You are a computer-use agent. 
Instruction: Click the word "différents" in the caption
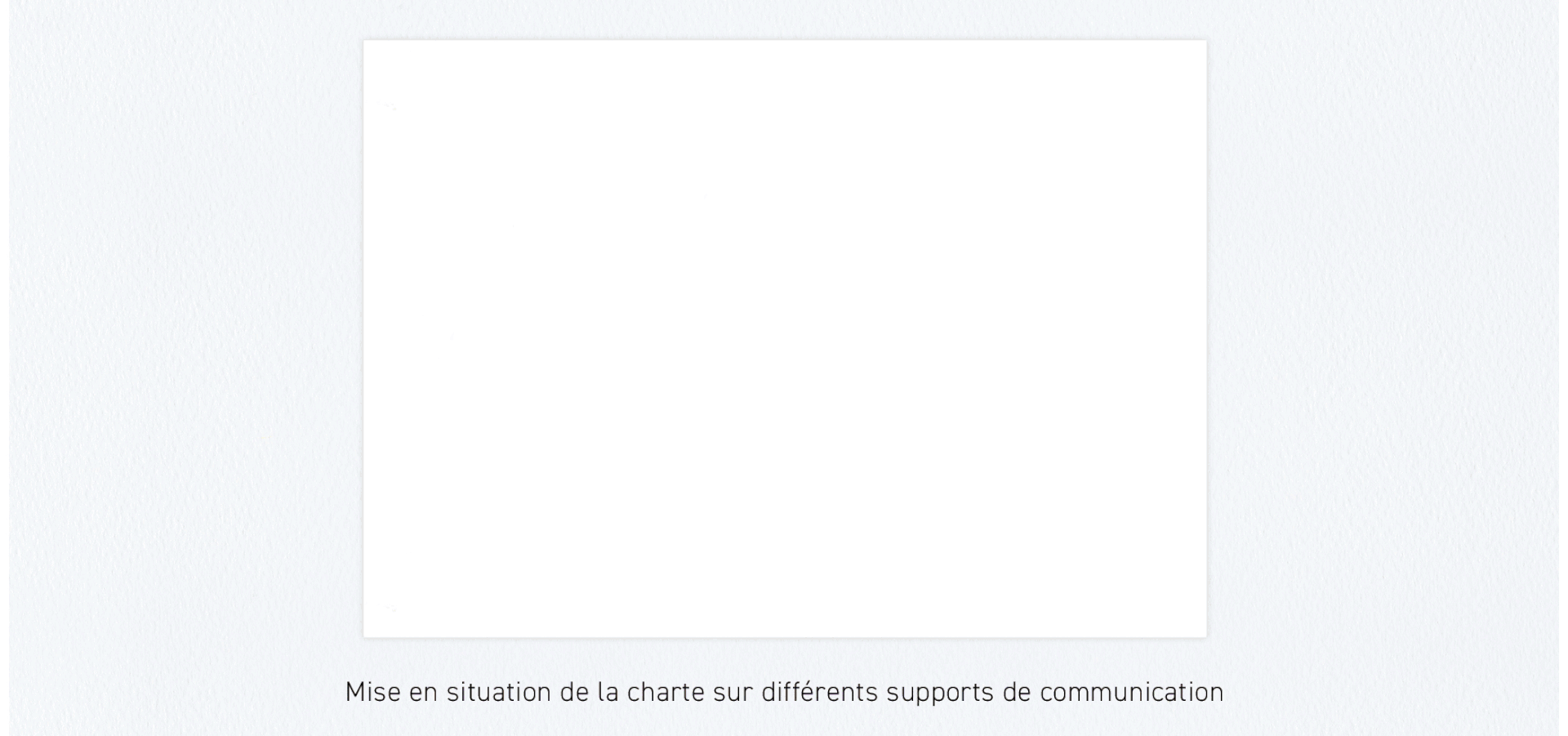[x=819, y=693]
